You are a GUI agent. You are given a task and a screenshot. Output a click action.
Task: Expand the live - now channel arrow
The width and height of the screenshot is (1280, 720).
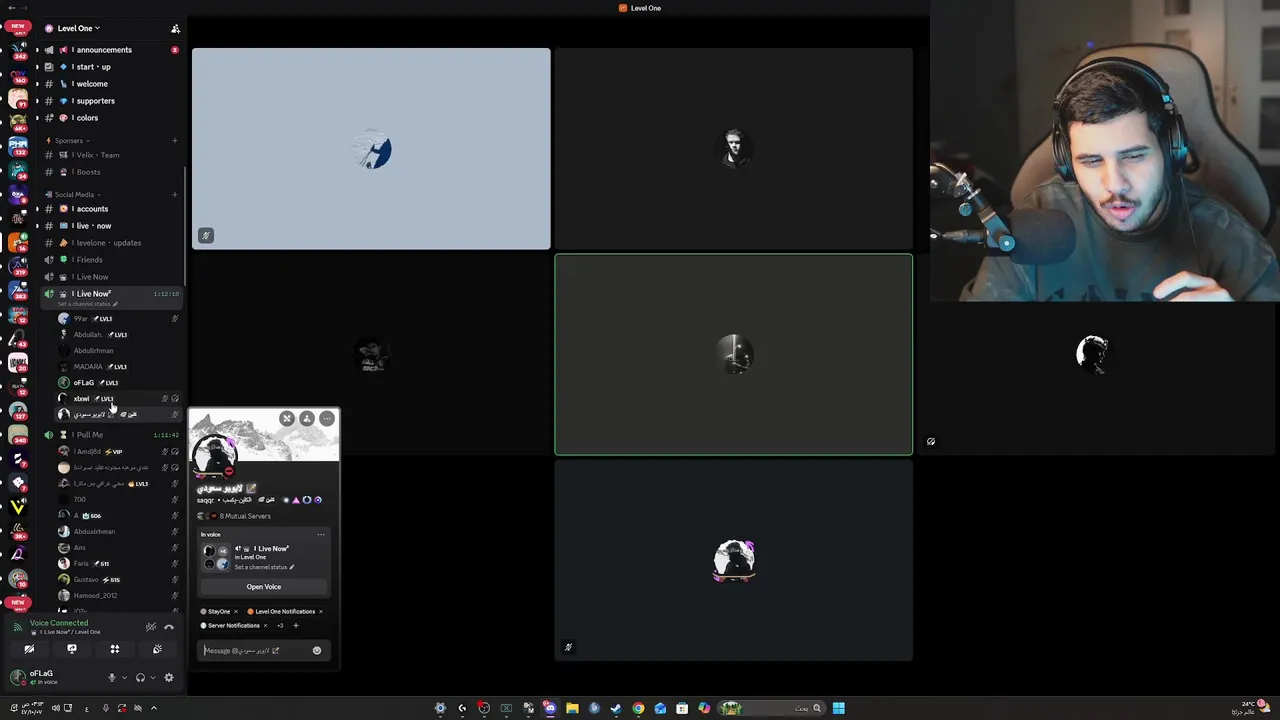pyautogui.click(x=37, y=226)
